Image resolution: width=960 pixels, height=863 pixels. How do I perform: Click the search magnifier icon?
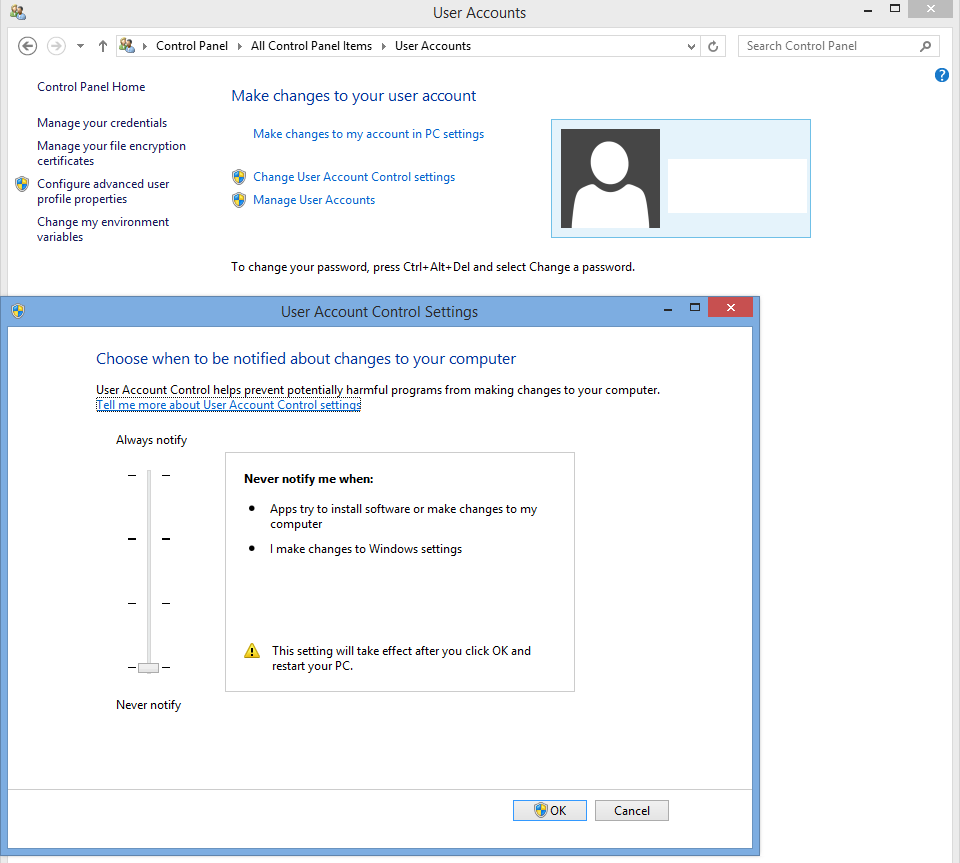925,46
